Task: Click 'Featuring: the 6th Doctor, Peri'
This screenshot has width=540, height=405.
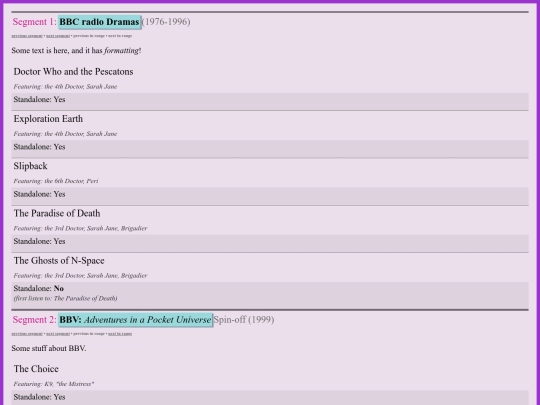Action: 56,181
